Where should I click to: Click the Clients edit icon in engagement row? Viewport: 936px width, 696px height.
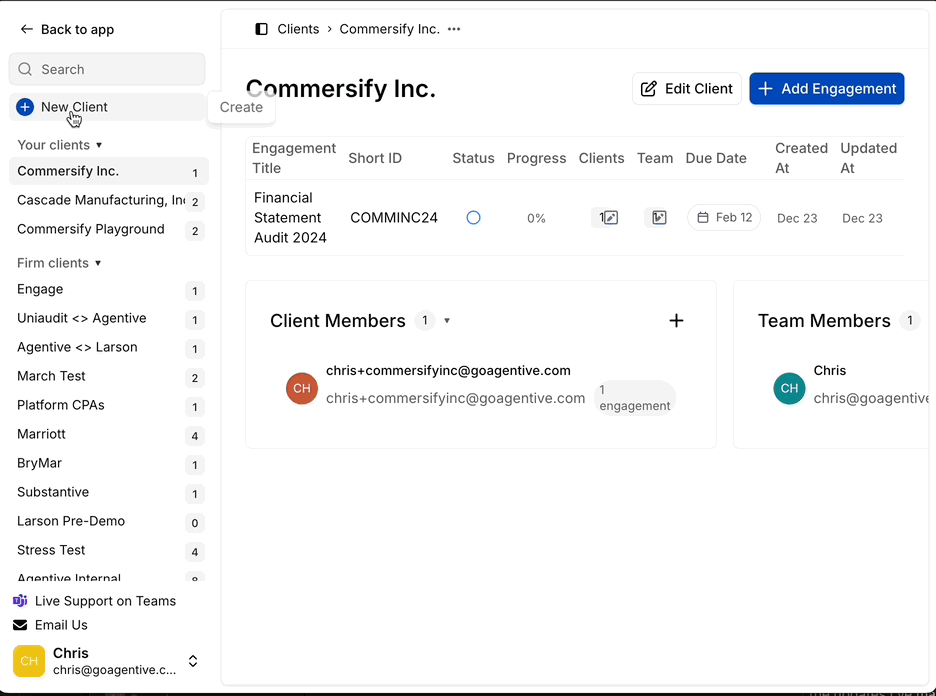click(609, 218)
